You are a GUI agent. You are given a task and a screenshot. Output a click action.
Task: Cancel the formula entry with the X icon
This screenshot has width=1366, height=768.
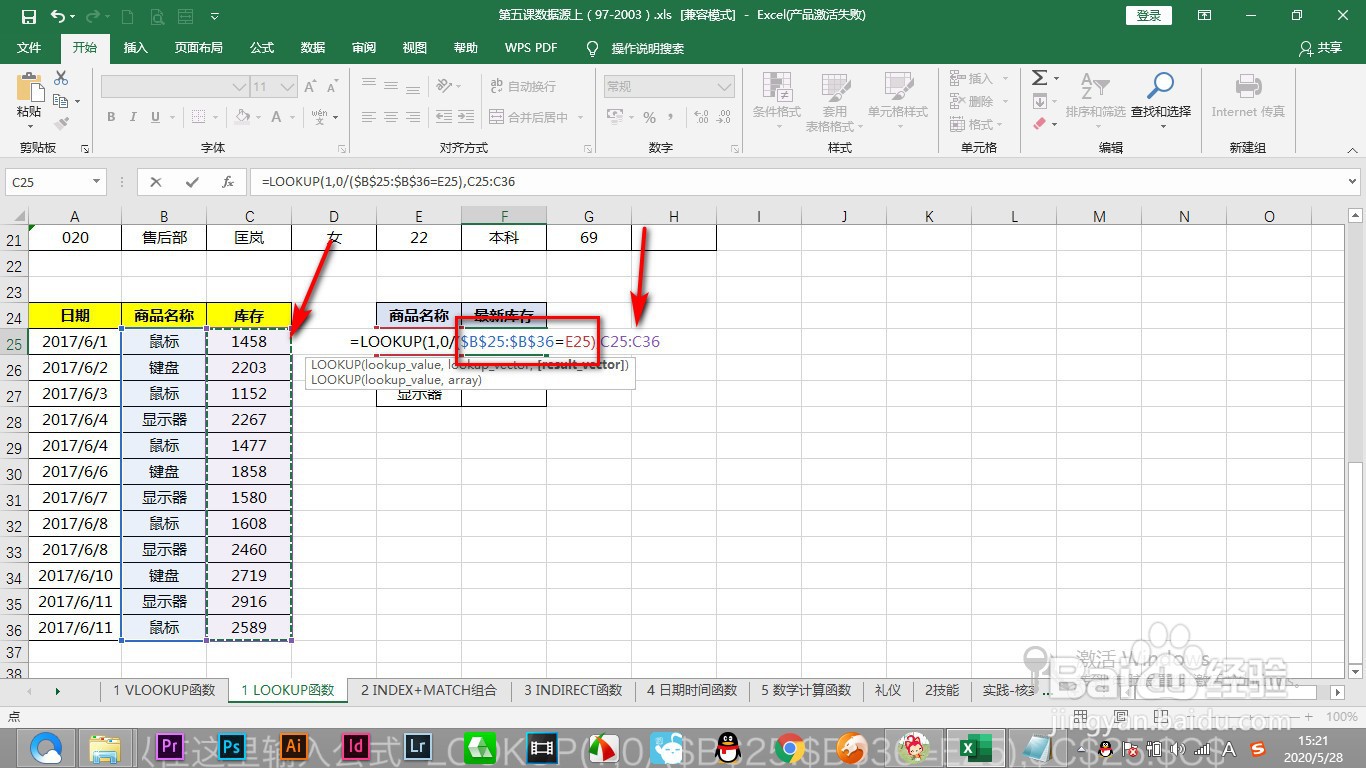pos(156,182)
